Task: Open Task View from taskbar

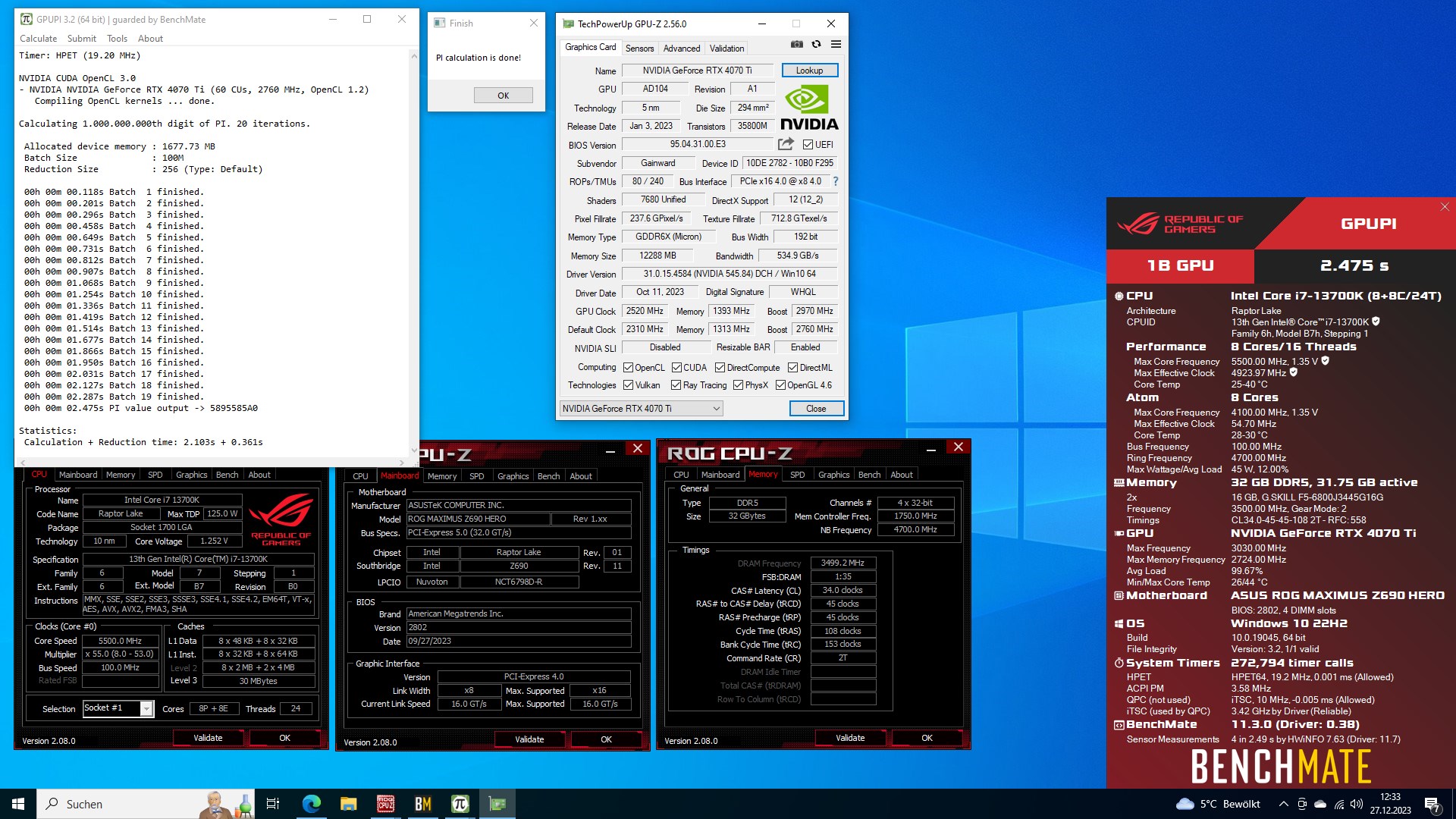Action: point(273,804)
